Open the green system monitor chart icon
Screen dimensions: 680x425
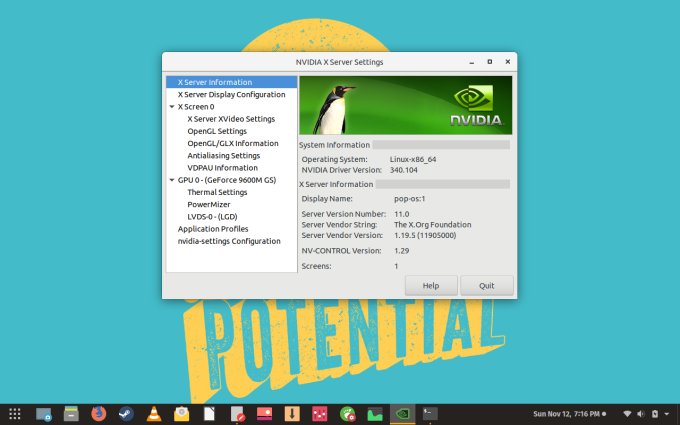coord(375,414)
